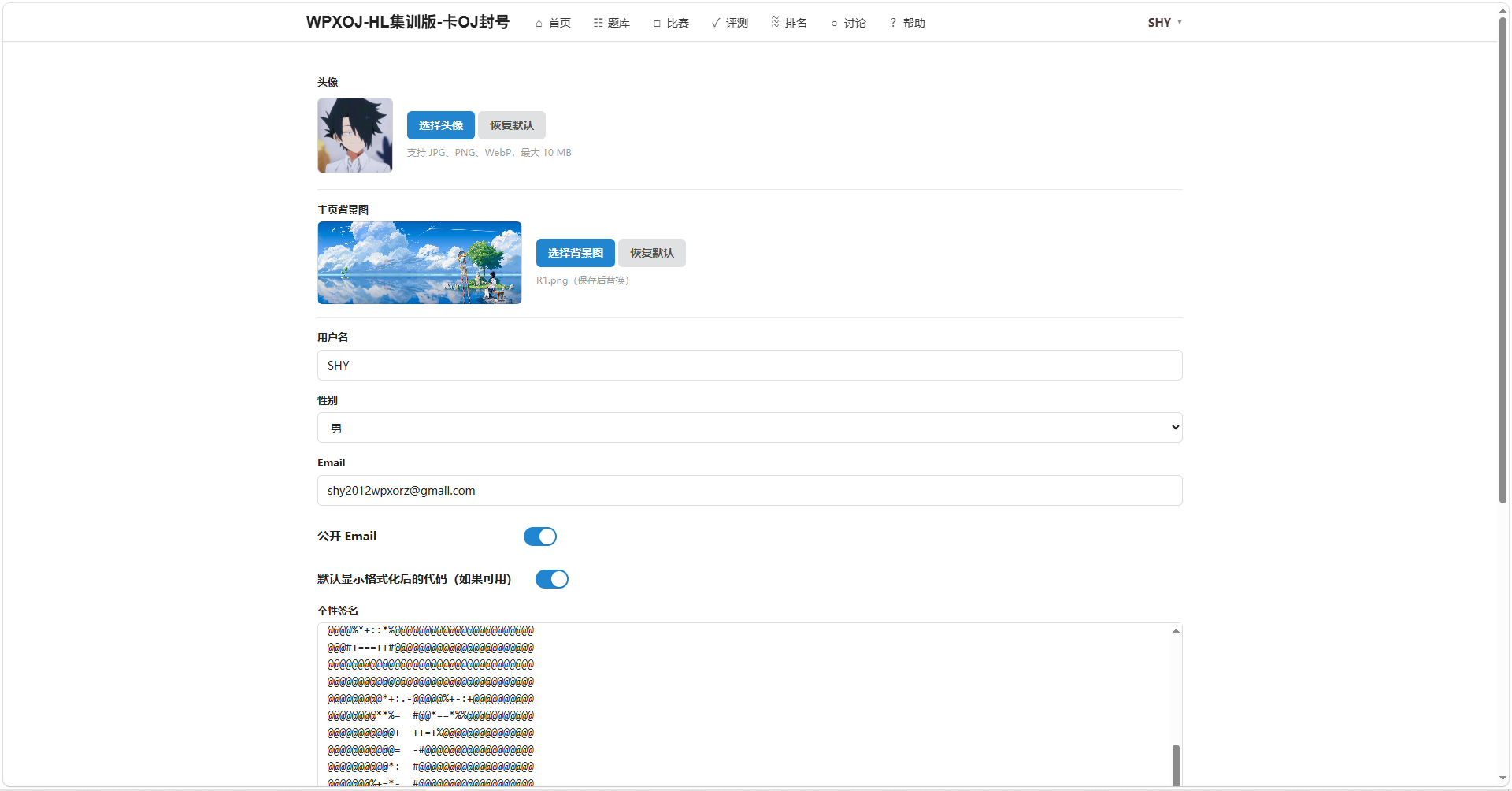
Task: Click the R1.png file name text
Action: click(552, 280)
